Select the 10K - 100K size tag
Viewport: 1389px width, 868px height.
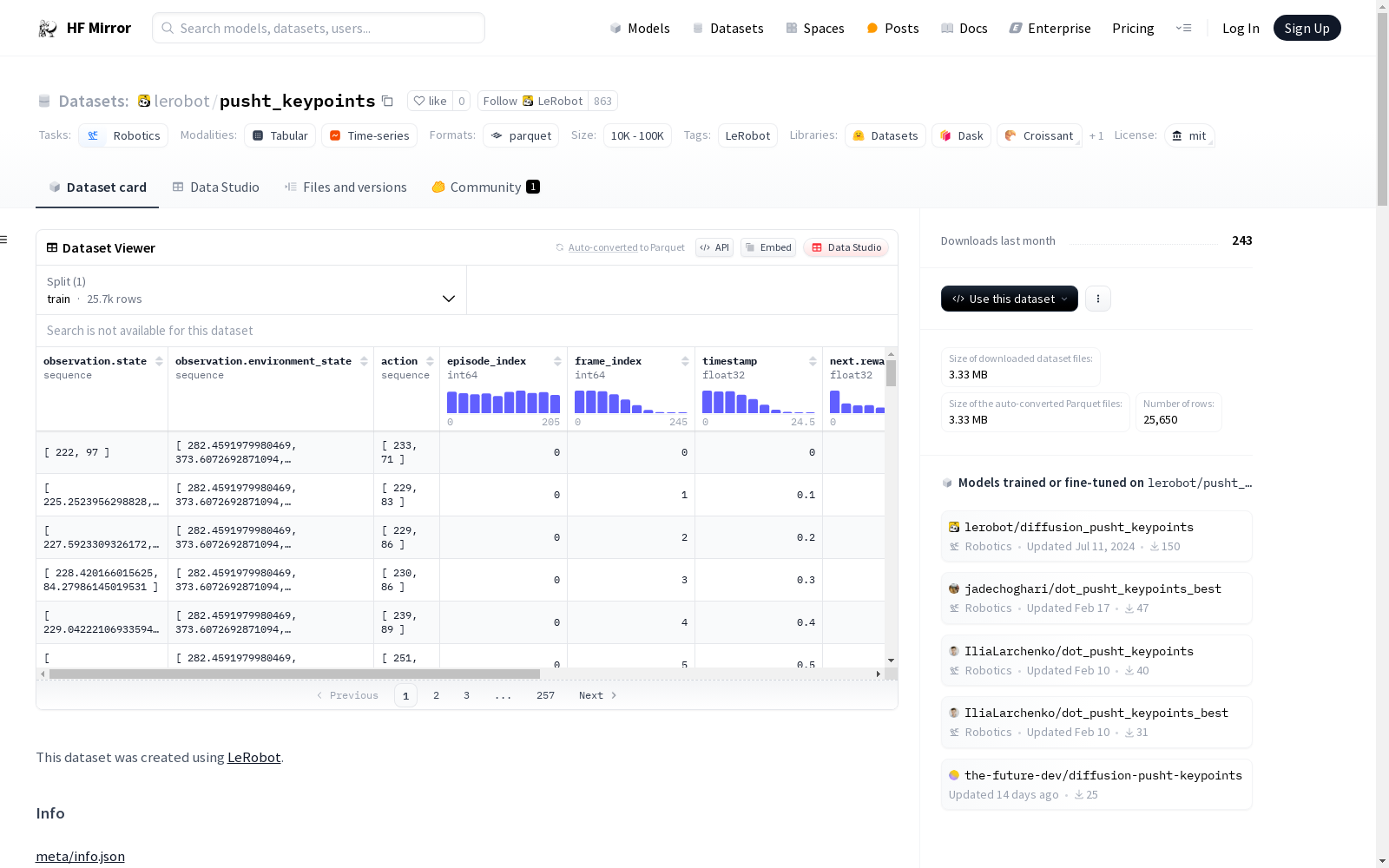pos(637,136)
